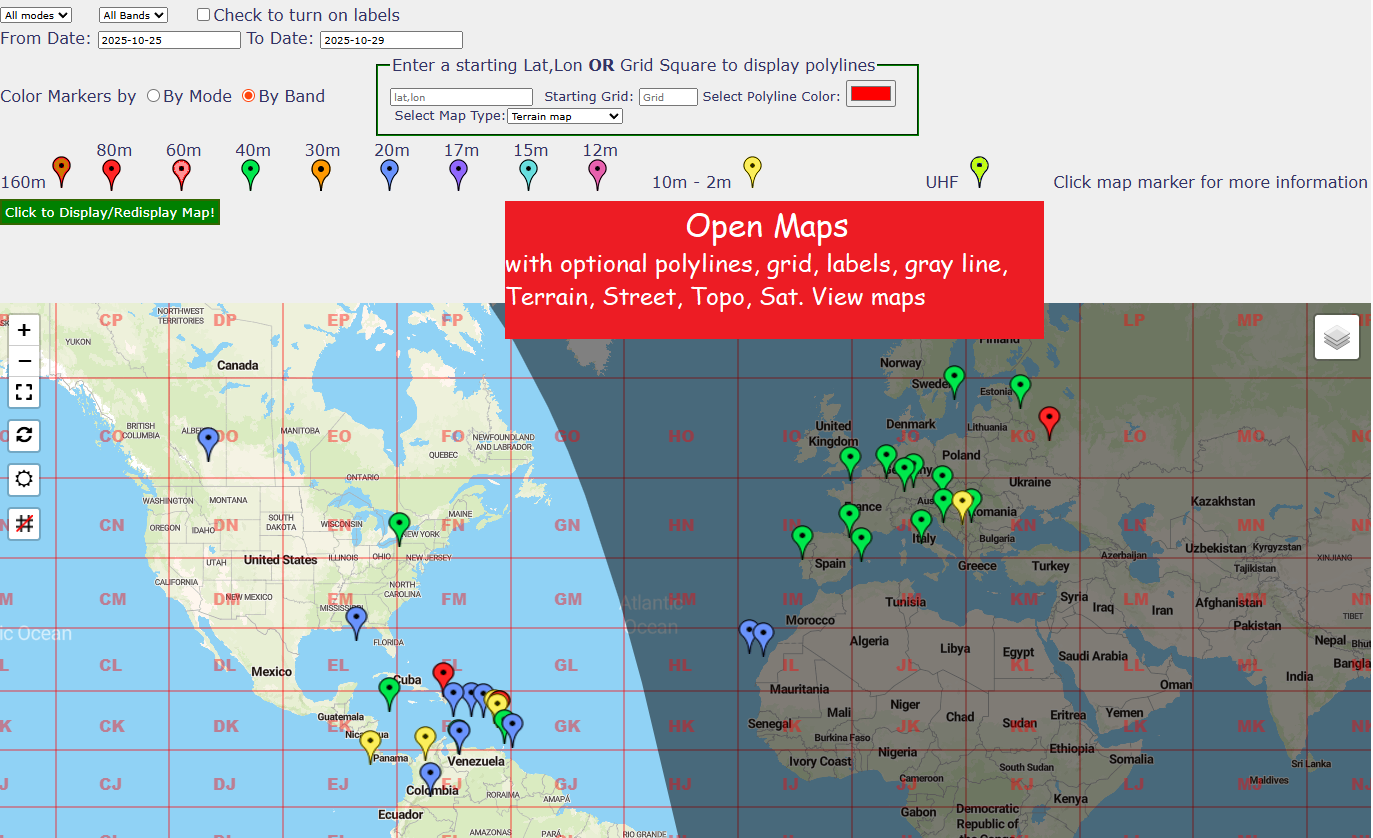Screen dimensions: 1373x838
Task: Open the map layers control
Action: point(1336,337)
